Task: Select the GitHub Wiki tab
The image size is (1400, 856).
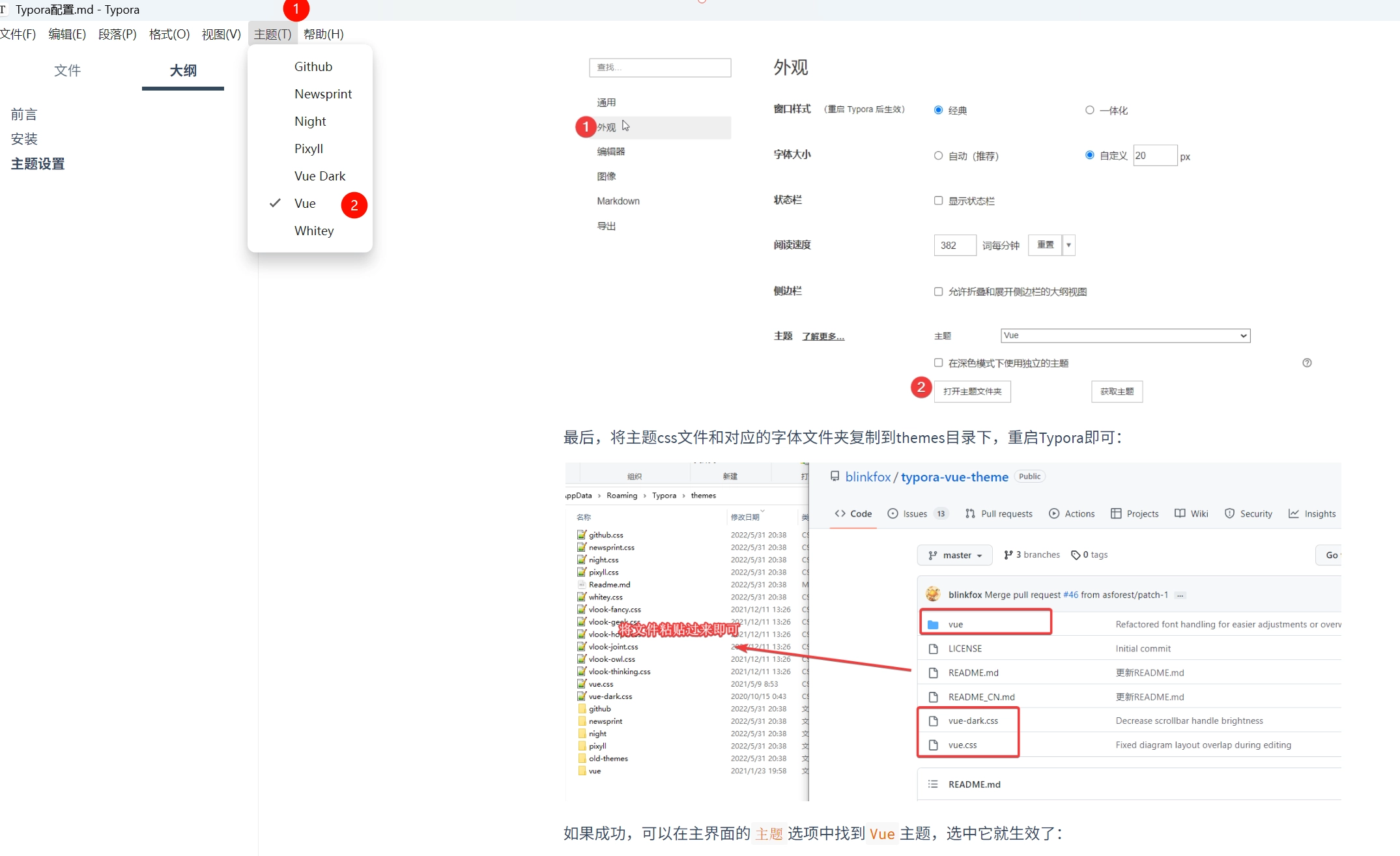Action: click(x=1192, y=513)
